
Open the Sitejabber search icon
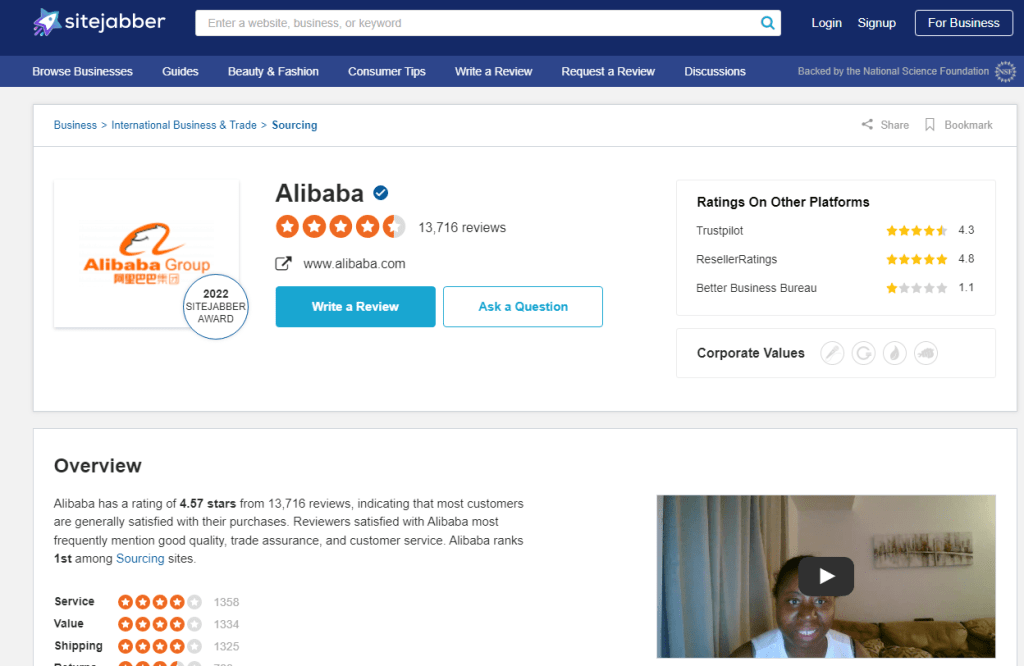click(x=767, y=22)
